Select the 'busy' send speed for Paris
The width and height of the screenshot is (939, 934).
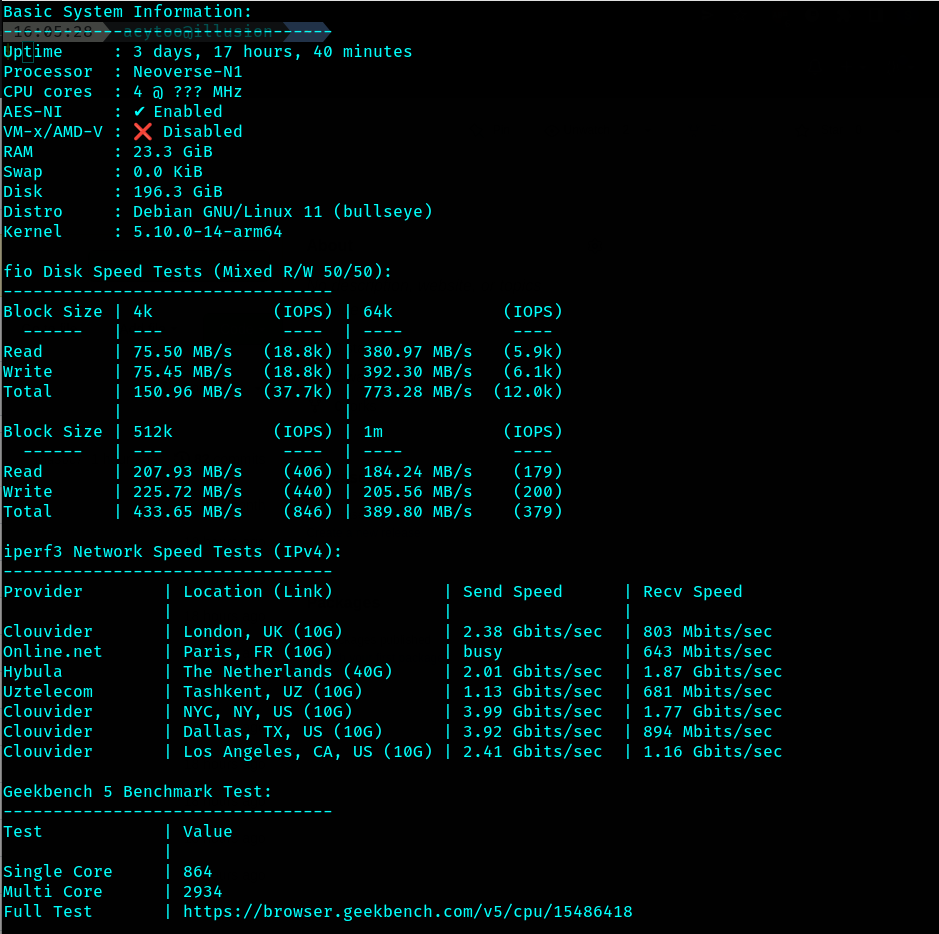tap(483, 653)
